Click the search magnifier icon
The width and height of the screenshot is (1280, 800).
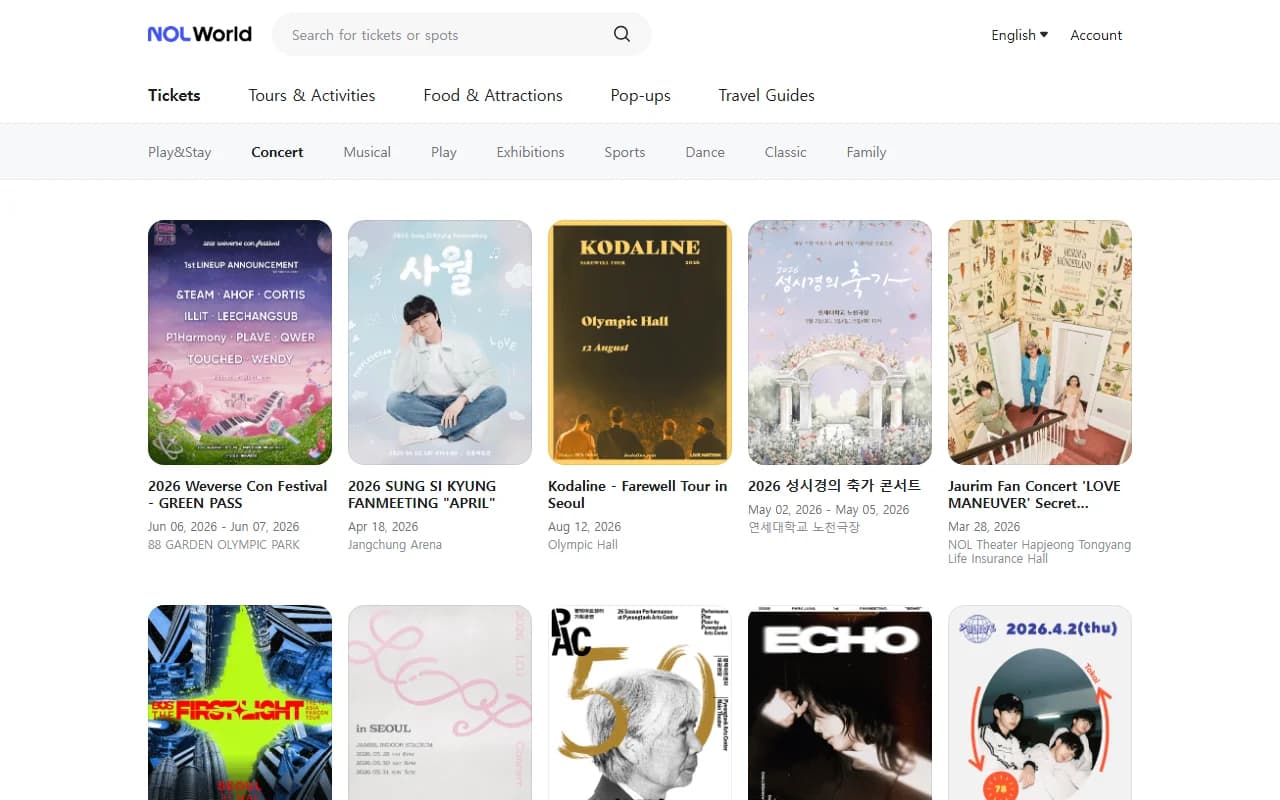621,34
